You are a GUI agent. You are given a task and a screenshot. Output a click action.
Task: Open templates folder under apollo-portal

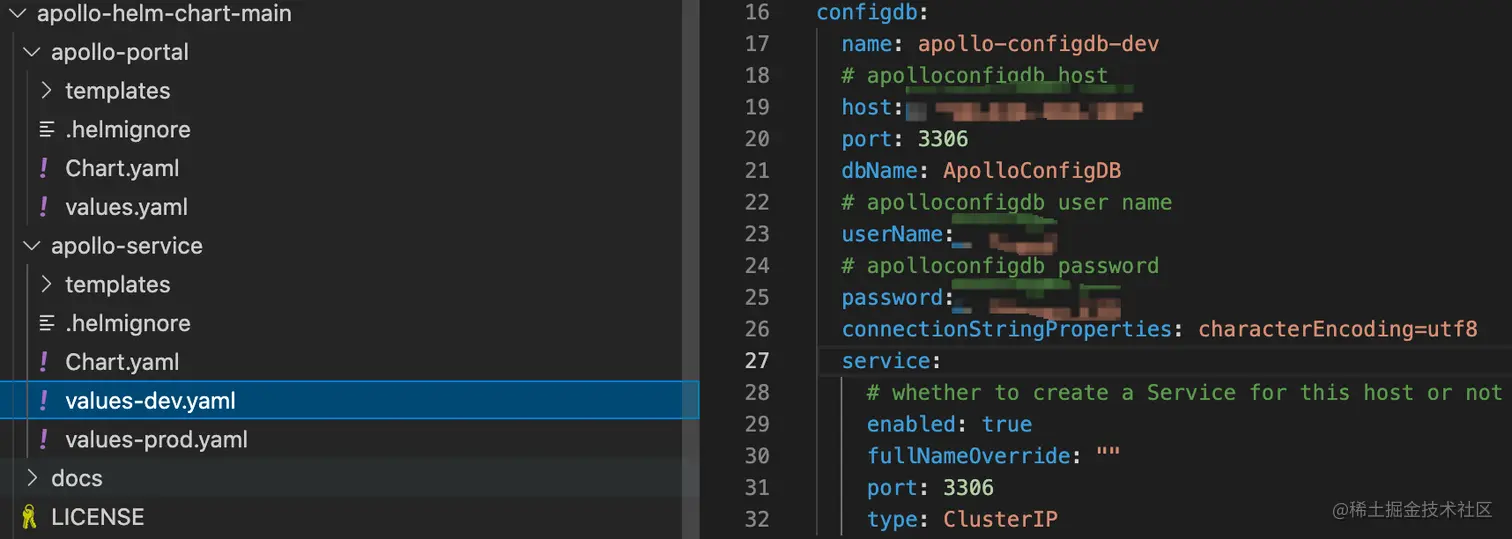[118, 91]
